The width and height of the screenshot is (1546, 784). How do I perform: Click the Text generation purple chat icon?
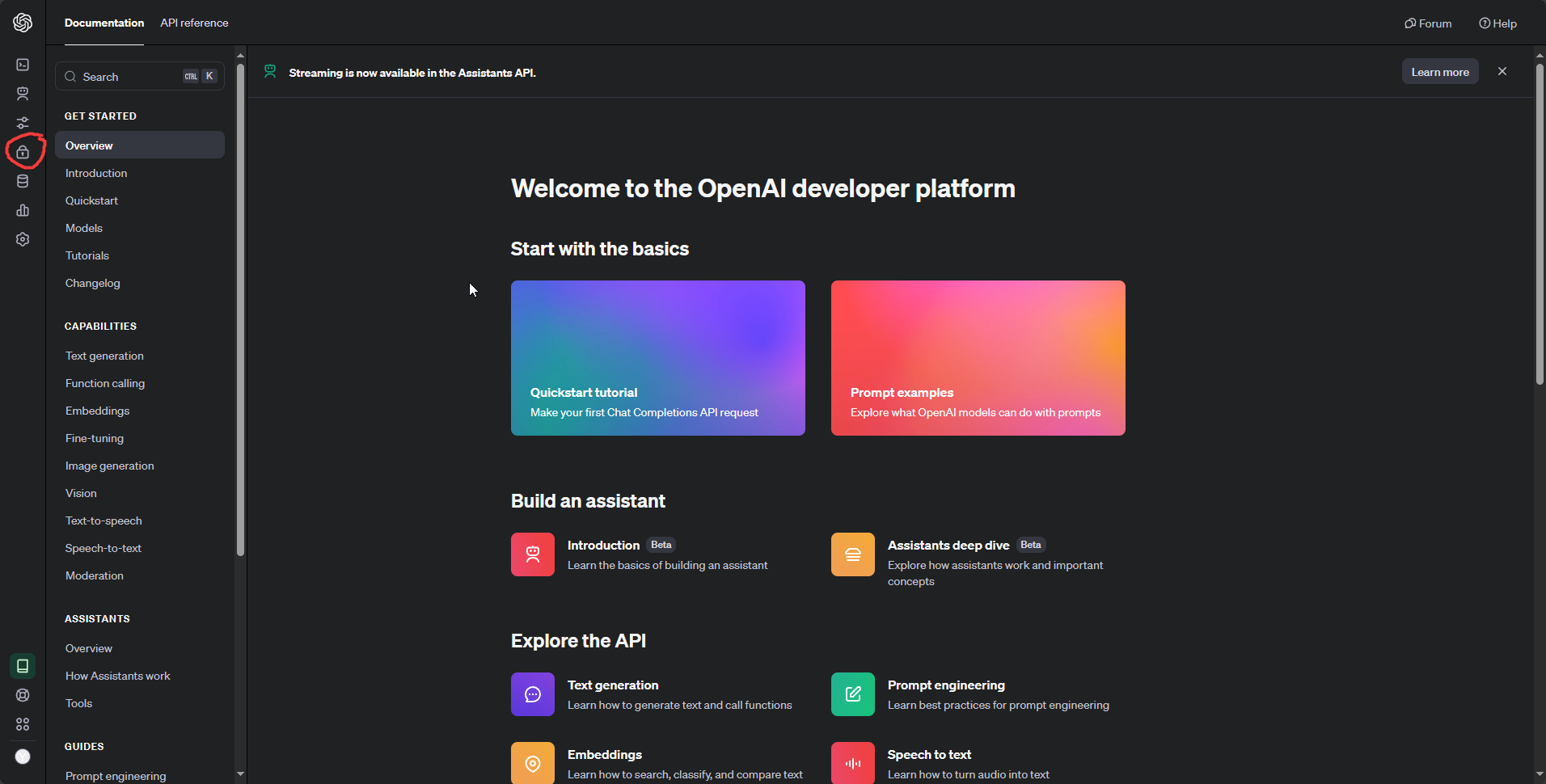533,694
